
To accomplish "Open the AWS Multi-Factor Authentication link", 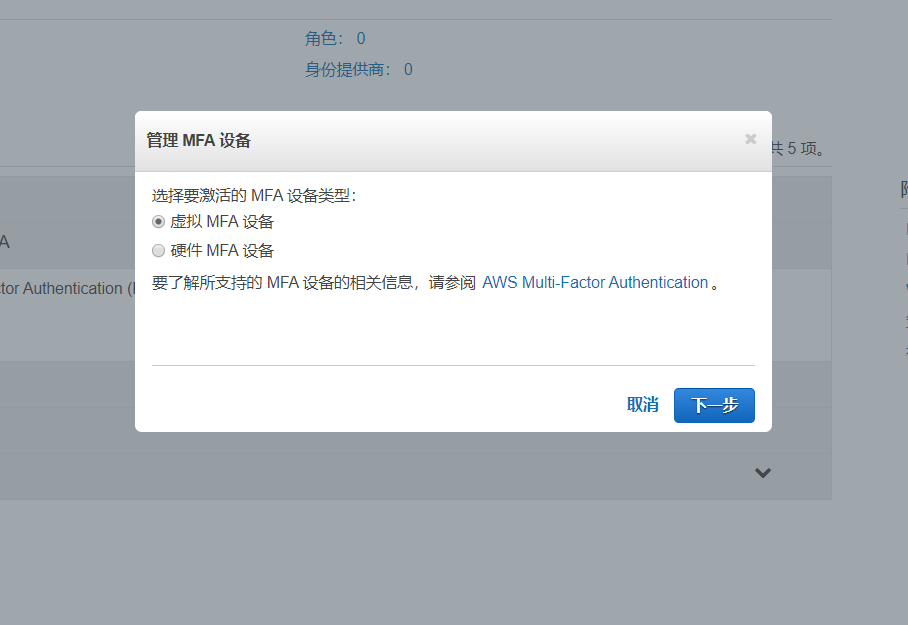I will click(595, 283).
